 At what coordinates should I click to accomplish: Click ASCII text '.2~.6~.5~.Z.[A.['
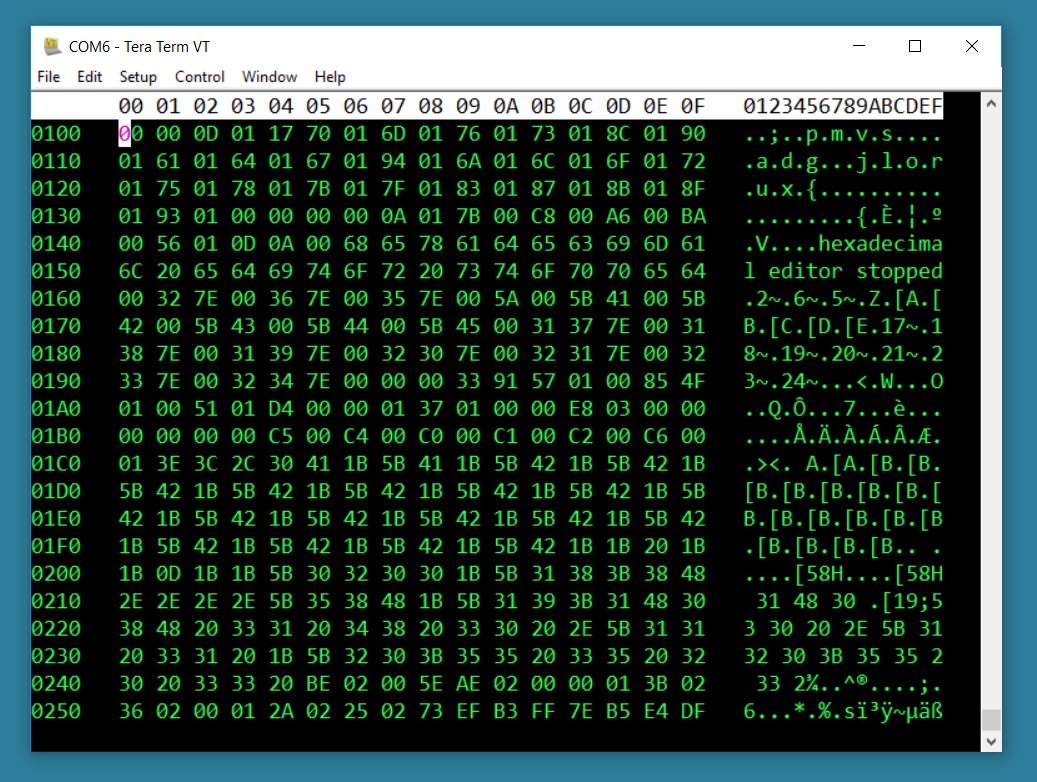[843, 299]
